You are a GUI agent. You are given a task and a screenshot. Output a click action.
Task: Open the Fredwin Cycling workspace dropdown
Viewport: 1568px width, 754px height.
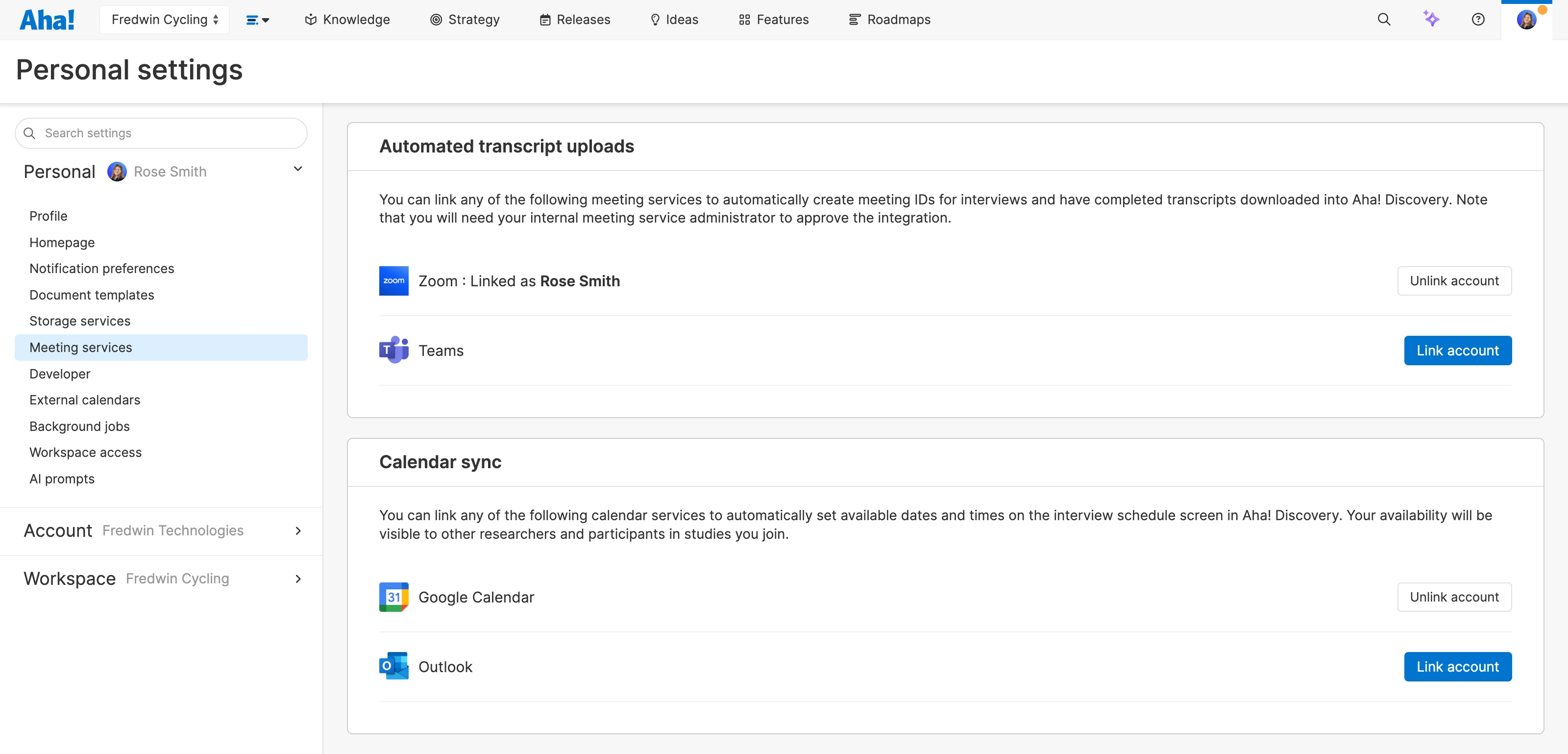click(164, 20)
